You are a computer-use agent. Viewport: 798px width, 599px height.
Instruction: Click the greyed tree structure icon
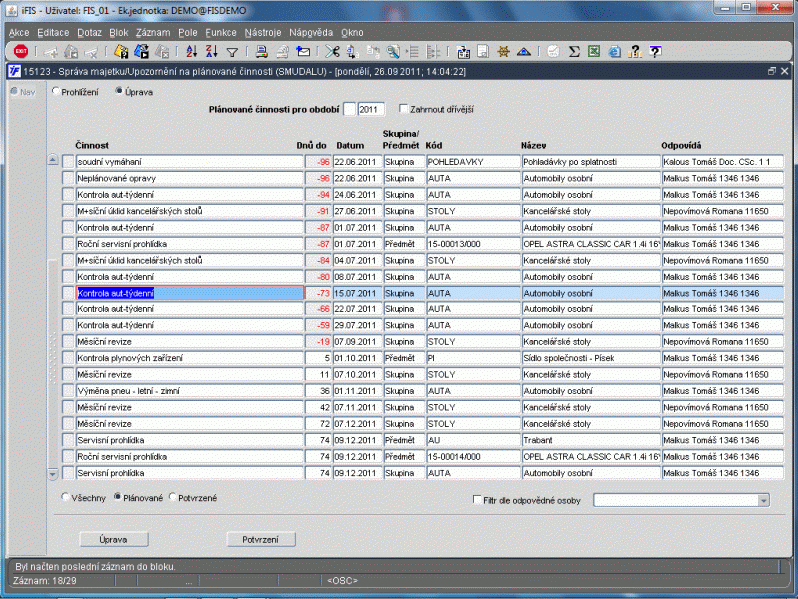(433, 51)
